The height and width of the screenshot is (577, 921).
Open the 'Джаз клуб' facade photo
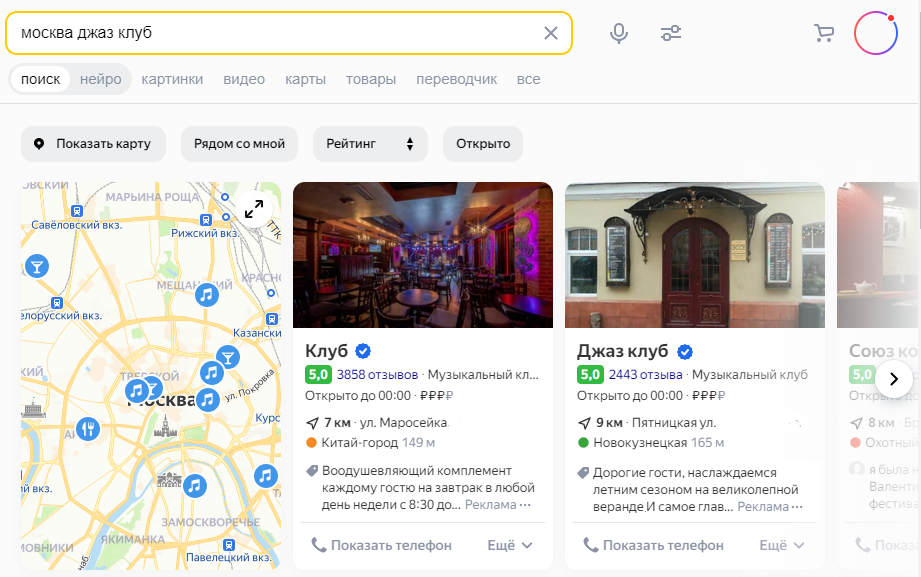click(x=695, y=255)
